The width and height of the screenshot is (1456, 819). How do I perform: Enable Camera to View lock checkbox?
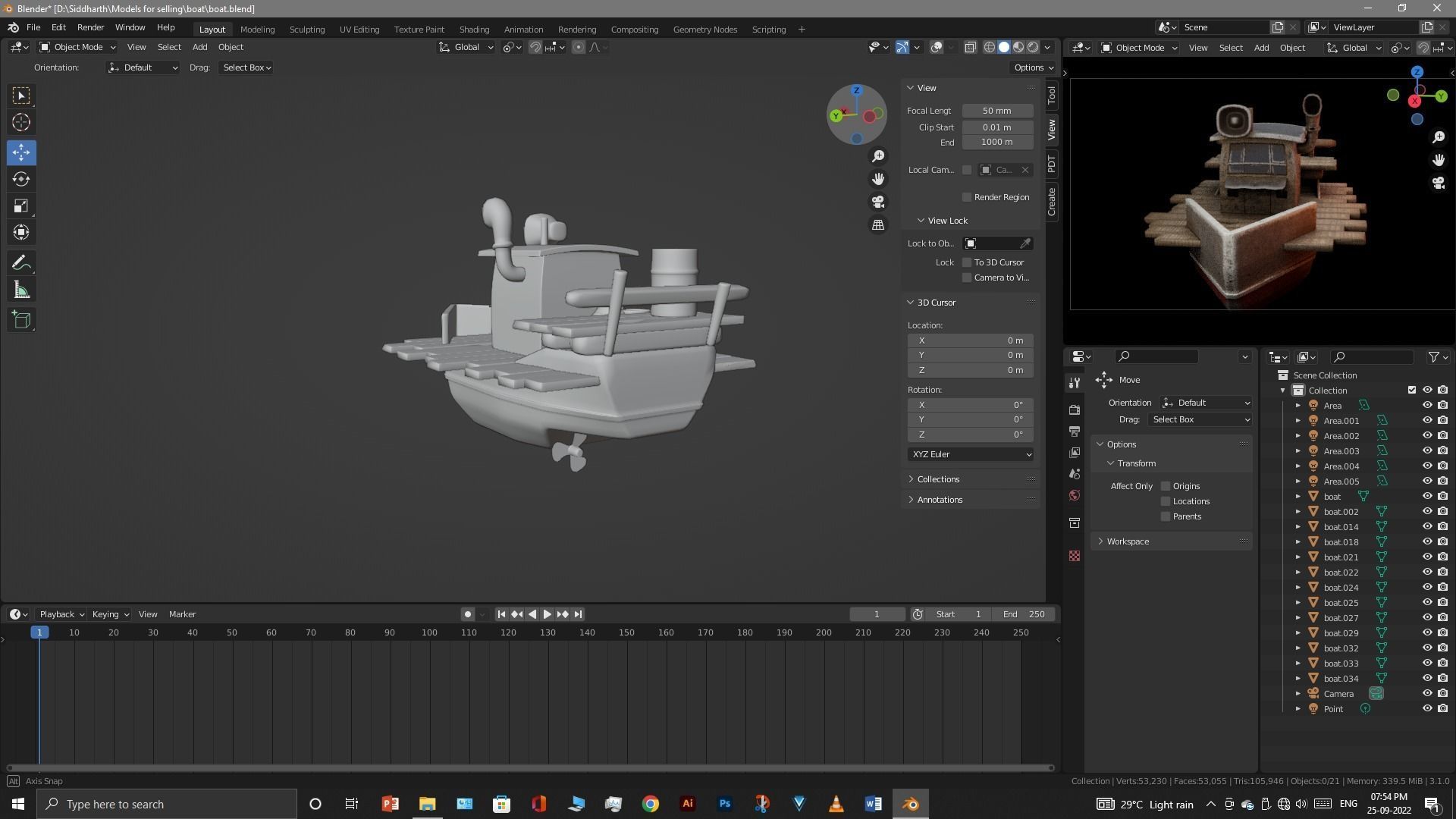coord(967,278)
